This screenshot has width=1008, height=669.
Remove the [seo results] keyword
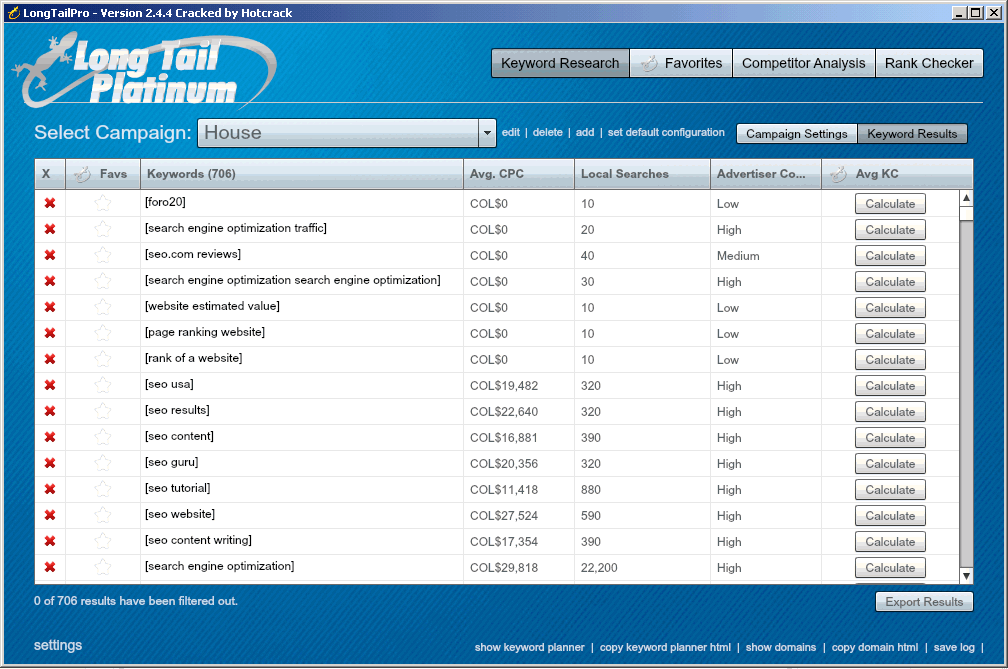click(x=50, y=411)
